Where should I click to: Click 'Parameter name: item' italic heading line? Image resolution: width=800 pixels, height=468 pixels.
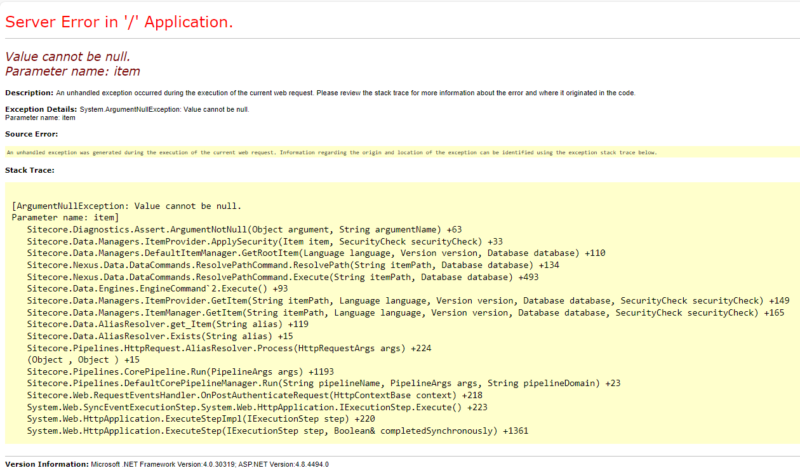click(72, 71)
